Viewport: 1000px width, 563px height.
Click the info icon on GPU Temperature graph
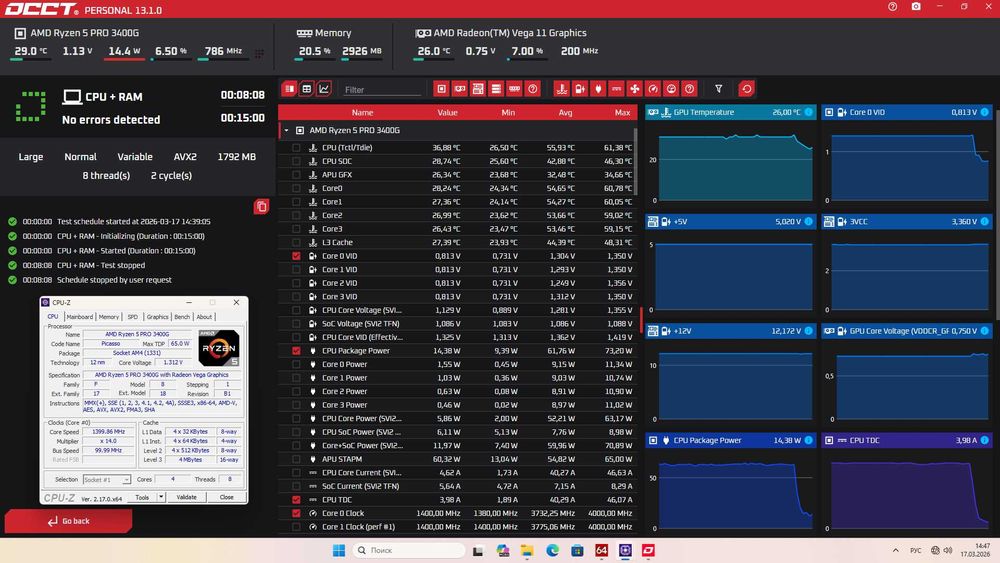(809, 112)
